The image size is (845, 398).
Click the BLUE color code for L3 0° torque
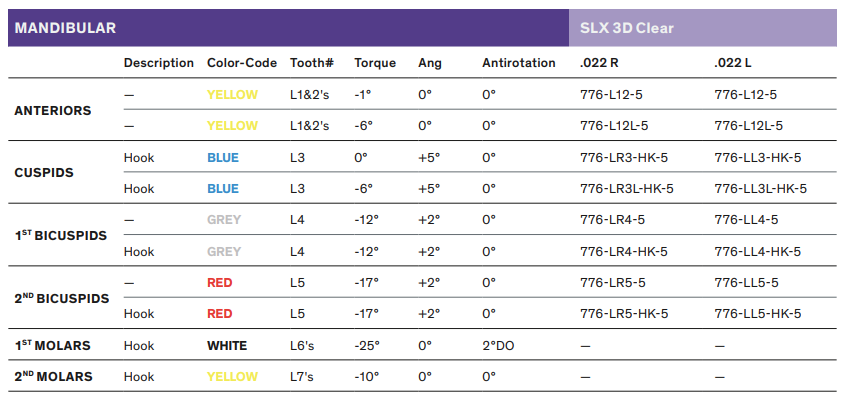pyautogui.click(x=223, y=158)
